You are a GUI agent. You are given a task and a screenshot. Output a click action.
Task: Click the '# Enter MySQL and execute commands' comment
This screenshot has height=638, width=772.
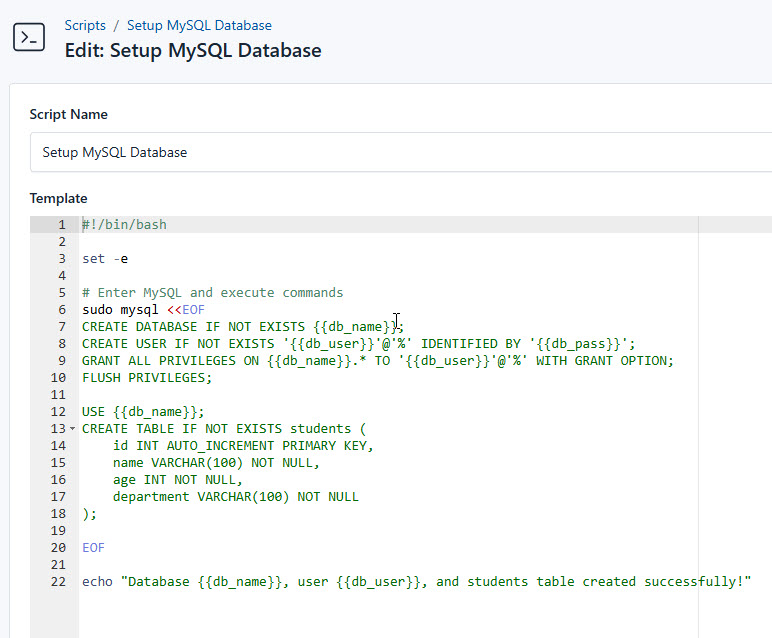point(212,293)
